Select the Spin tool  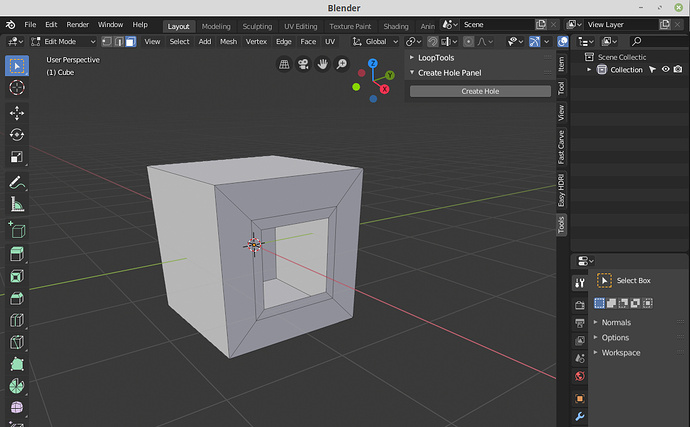(17, 386)
